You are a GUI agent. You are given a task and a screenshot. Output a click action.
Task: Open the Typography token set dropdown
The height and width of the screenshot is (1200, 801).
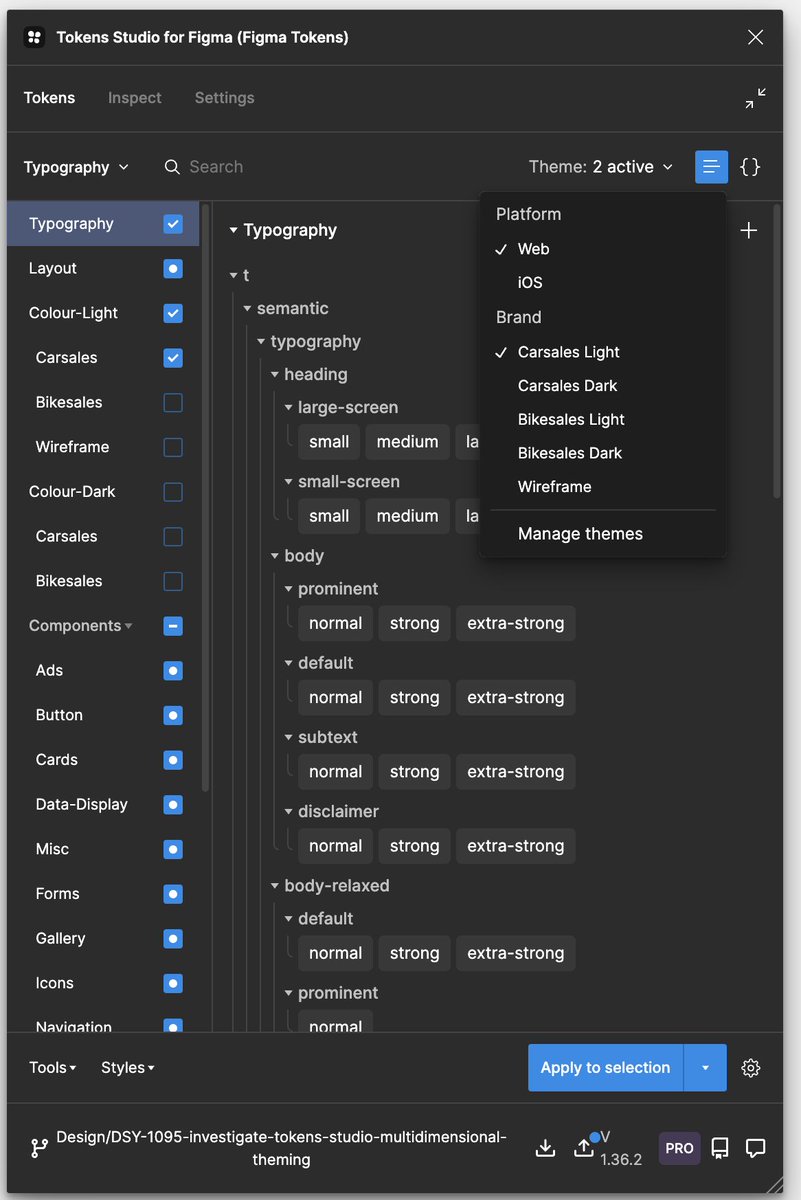(x=76, y=167)
